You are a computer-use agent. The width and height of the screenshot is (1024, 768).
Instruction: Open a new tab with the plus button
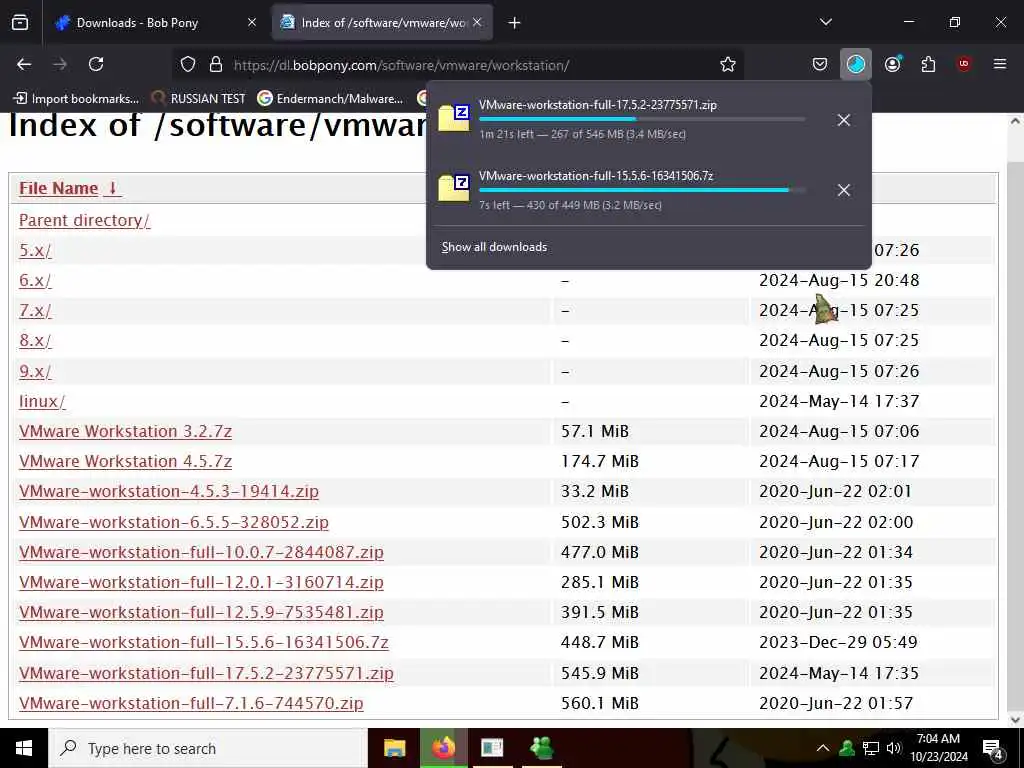coord(515,23)
